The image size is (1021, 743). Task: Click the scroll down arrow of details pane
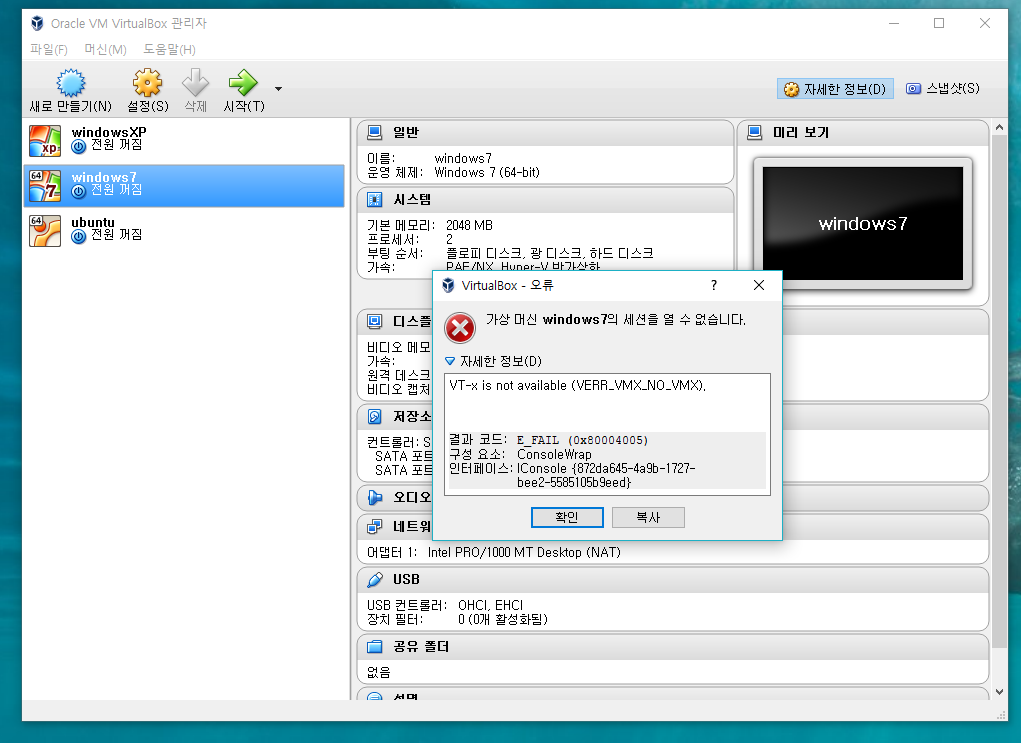[x=999, y=692]
